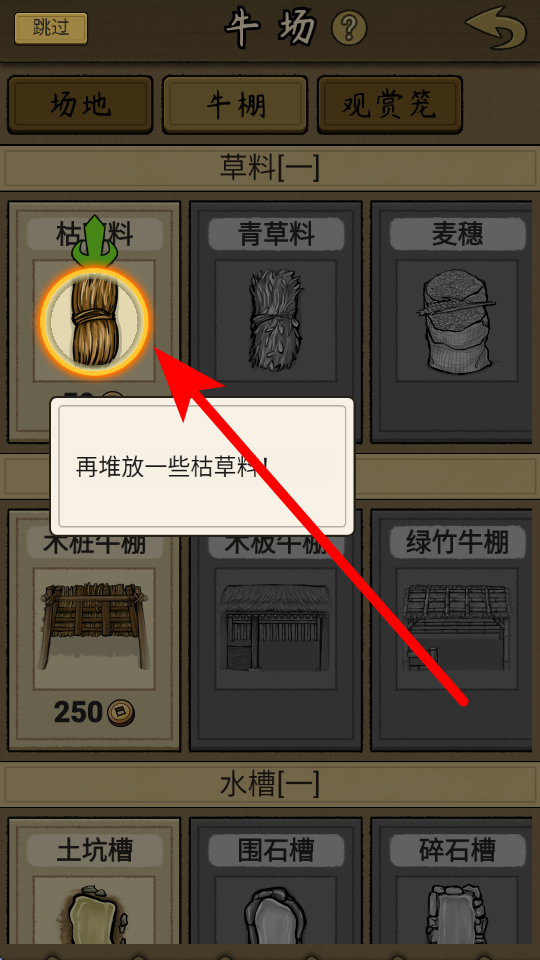Switch to the 牛棚 tab
The width and height of the screenshot is (540, 960).
[235, 105]
